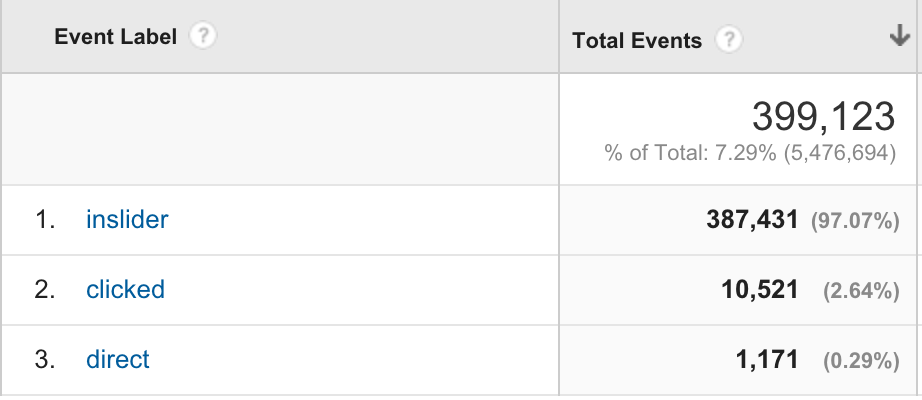Screen dimensions: 922x400
Task: Select the 5,476,694 overall total in parentheses
Action: pyautogui.click(x=840, y=153)
